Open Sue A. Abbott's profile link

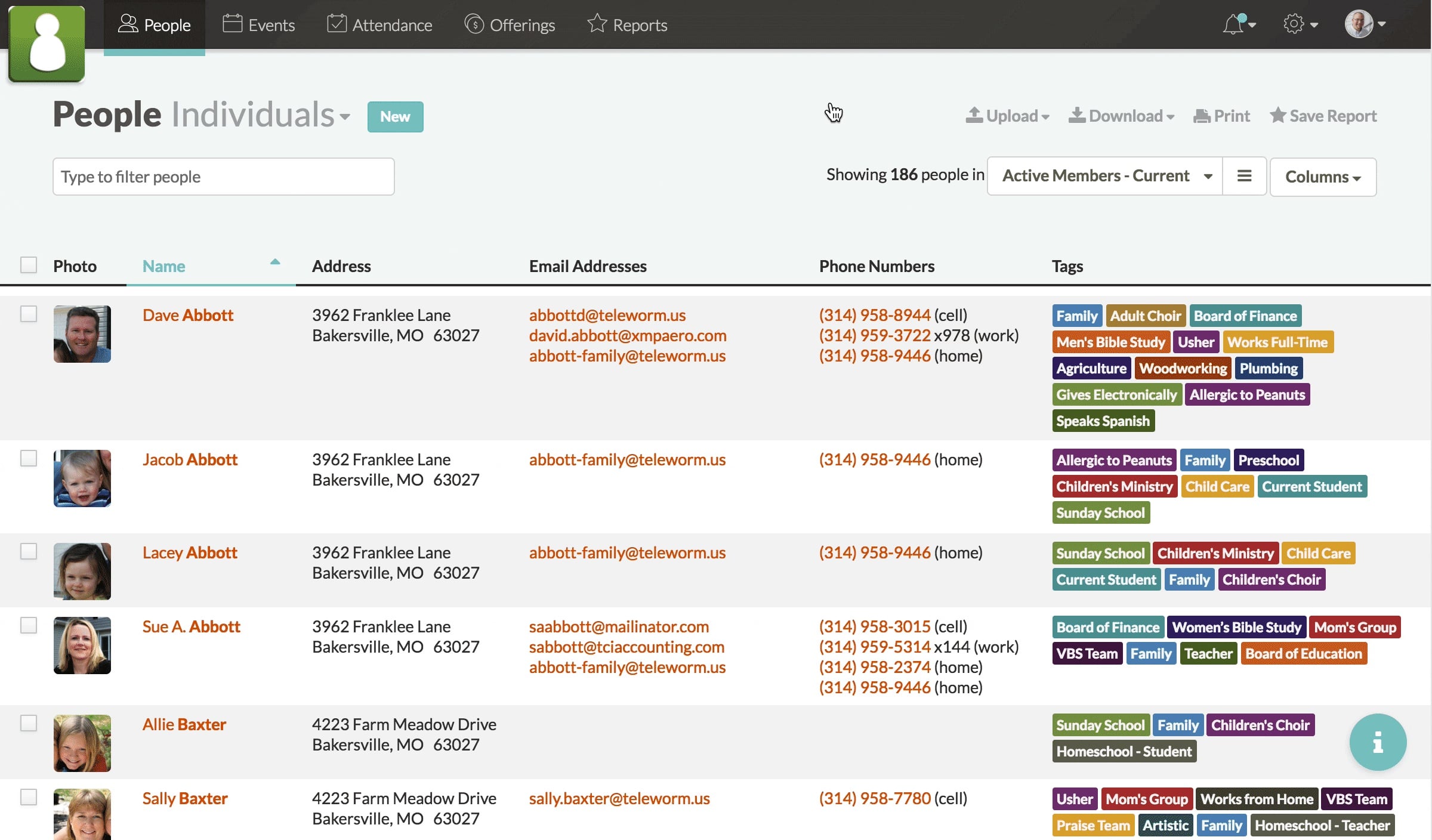[191, 626]
